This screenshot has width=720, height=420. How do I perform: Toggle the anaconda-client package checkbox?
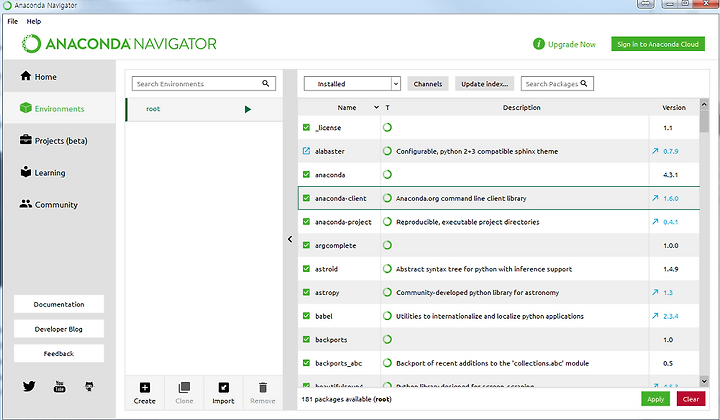pos(306,198)
